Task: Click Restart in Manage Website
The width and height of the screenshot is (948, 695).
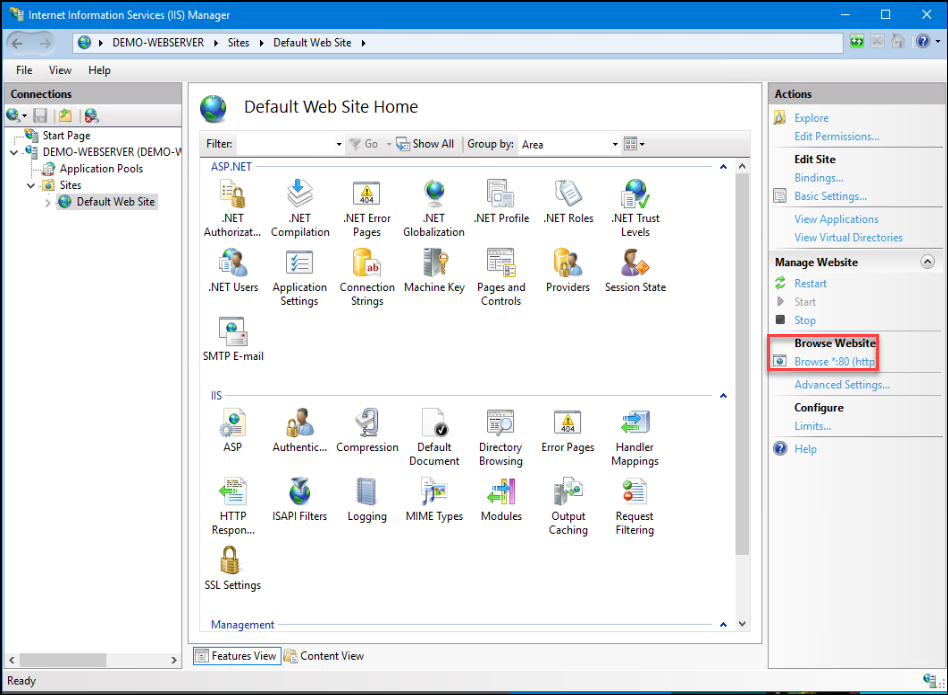Action: [810, 283]
